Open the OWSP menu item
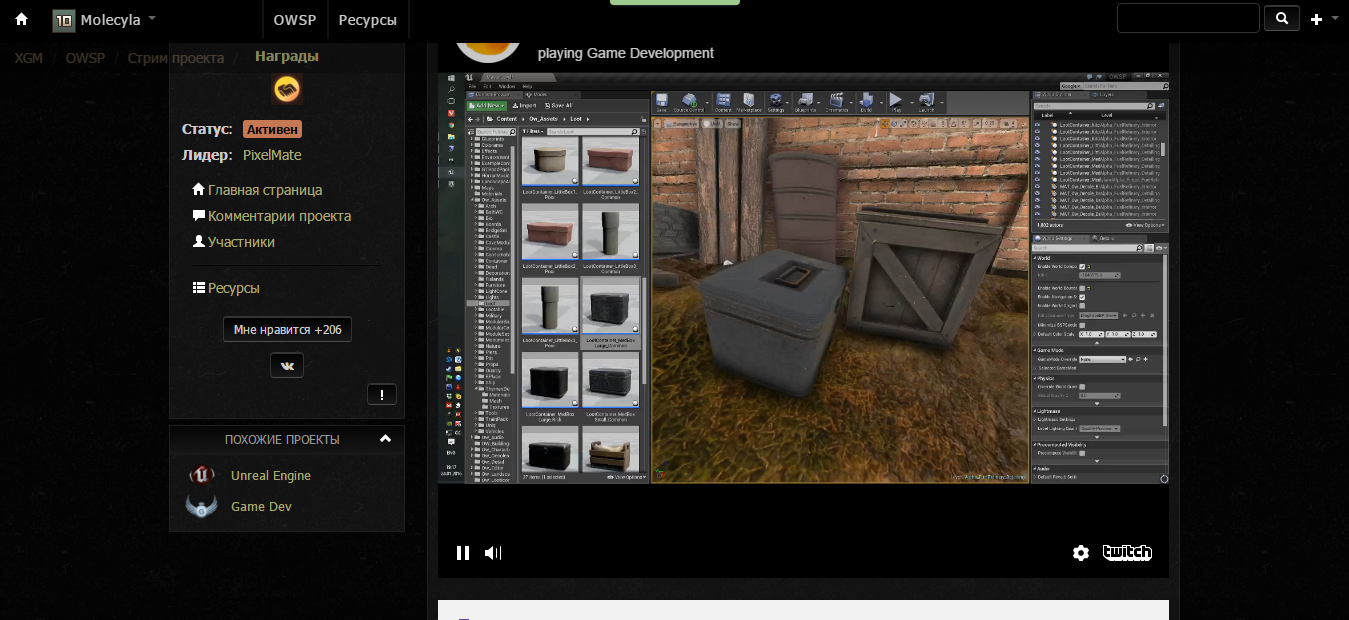 293,20
